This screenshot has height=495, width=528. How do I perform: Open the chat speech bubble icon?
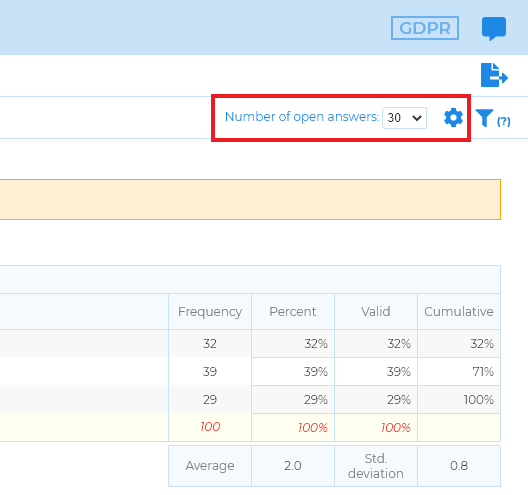[494, 28]
